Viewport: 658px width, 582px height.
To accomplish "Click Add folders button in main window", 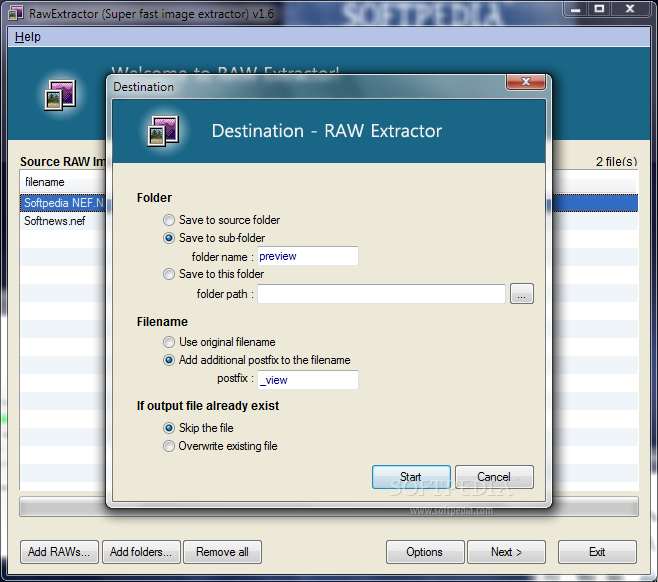I will click(x=141, y=552).
